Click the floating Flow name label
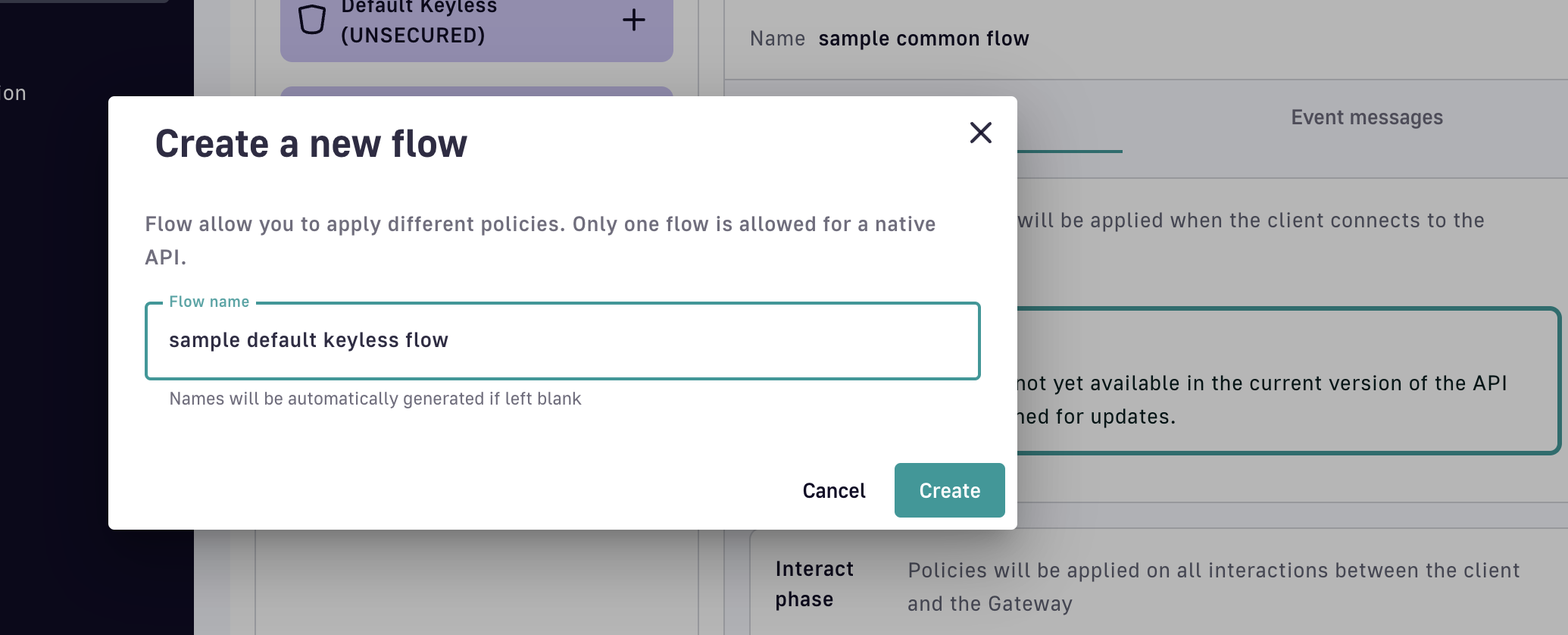Viewport: 1568px width, 635px height. pyautogui.click(x=209, y=302)
